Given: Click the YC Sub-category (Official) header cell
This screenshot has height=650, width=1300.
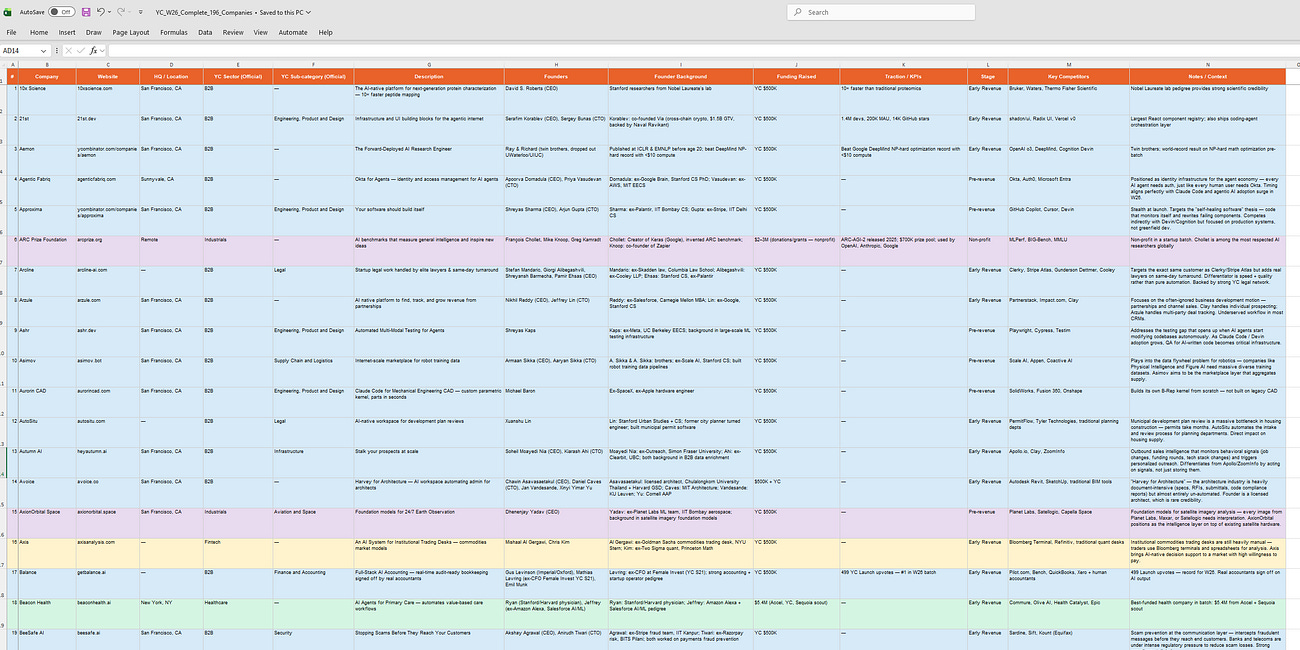Looking at the screenshot, I should click(313, 76).
